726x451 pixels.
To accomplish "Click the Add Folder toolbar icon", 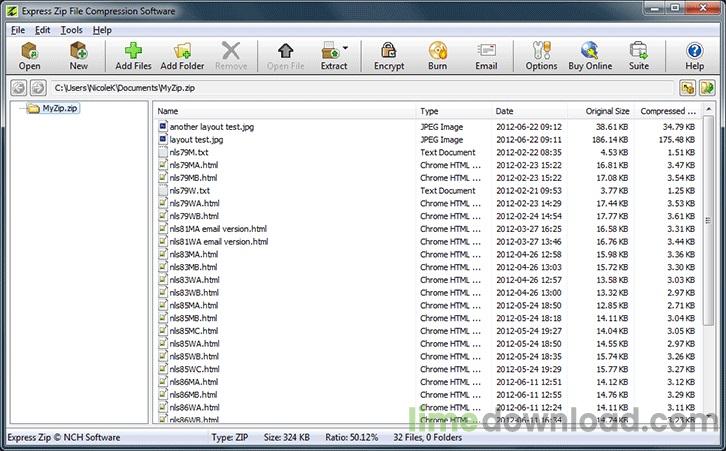I will point(182,56).
